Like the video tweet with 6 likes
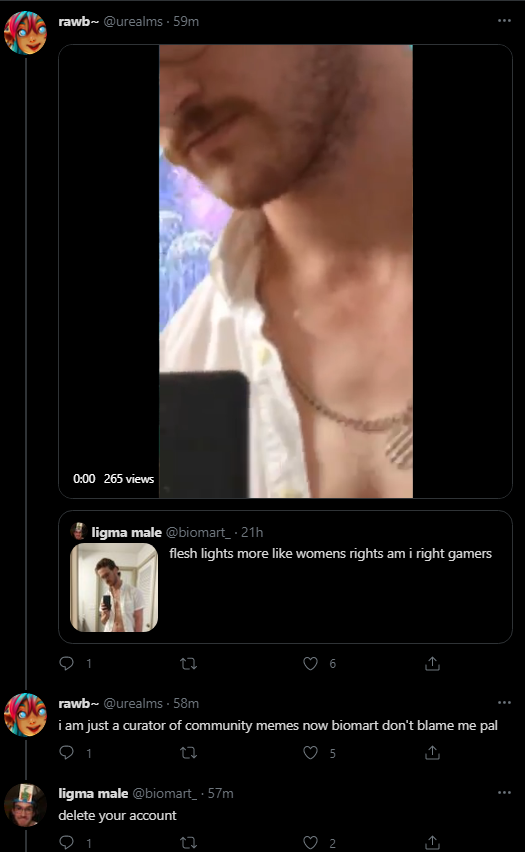The image size is (525, 852). 310,663
